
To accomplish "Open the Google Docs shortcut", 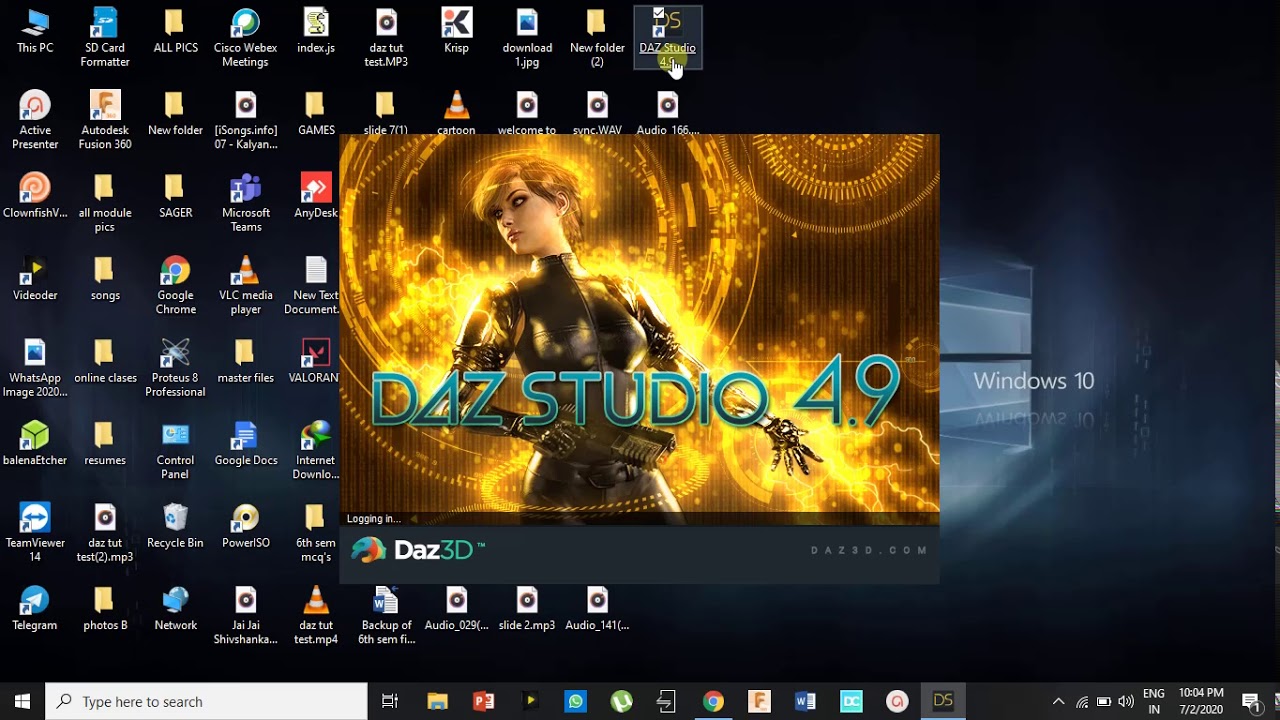I will pyautogui.click(x=245, y=443).
